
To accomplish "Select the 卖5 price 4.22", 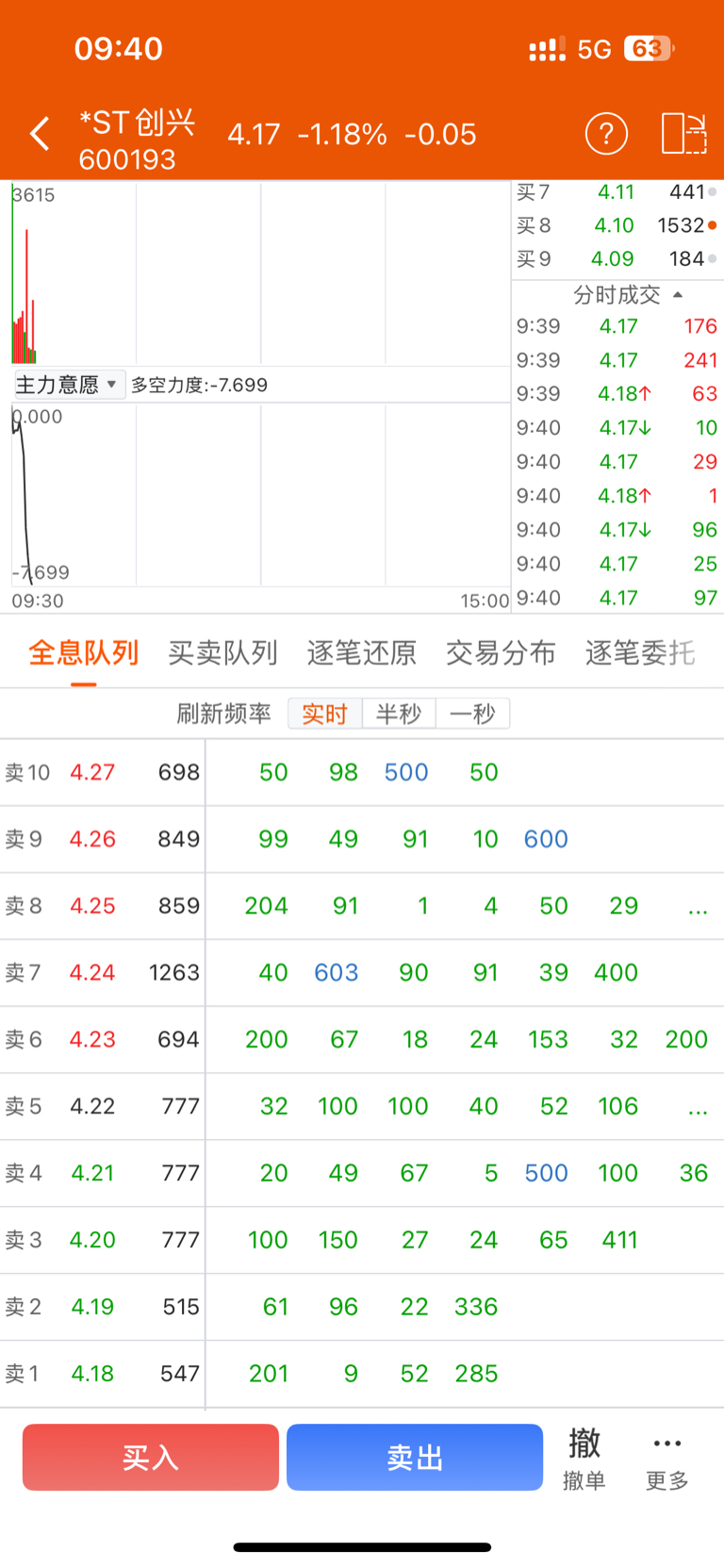I will point(92,1107).
